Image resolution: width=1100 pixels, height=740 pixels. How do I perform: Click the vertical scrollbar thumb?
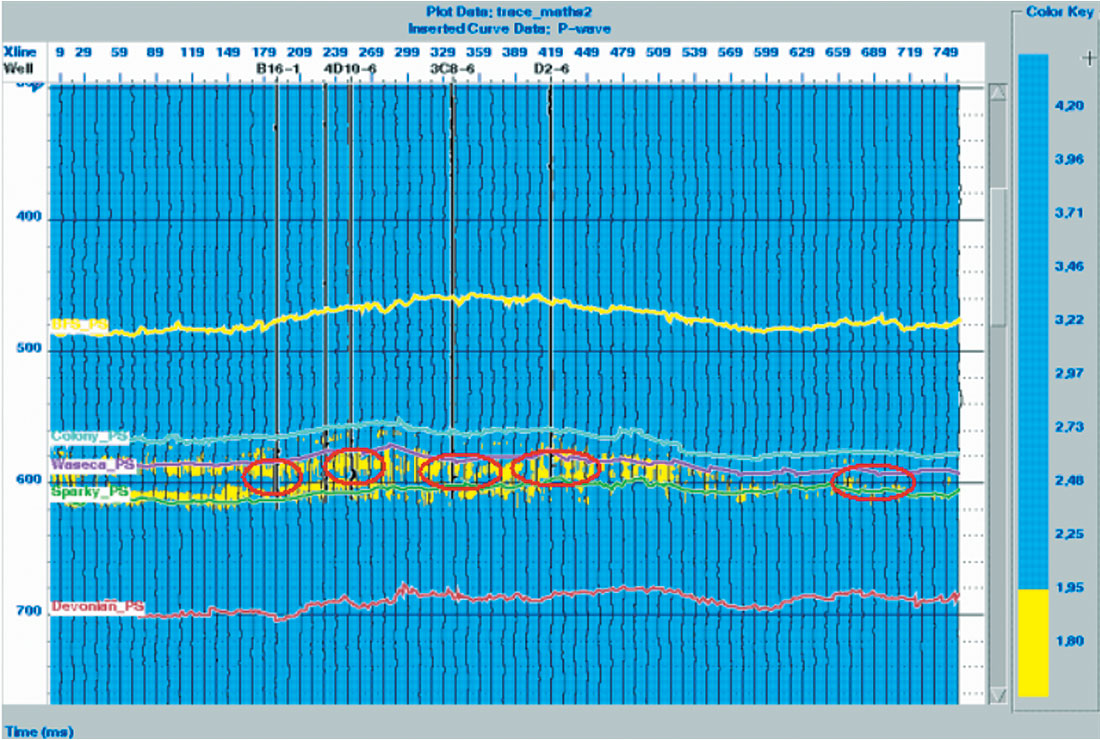click(x=998, y=258)
